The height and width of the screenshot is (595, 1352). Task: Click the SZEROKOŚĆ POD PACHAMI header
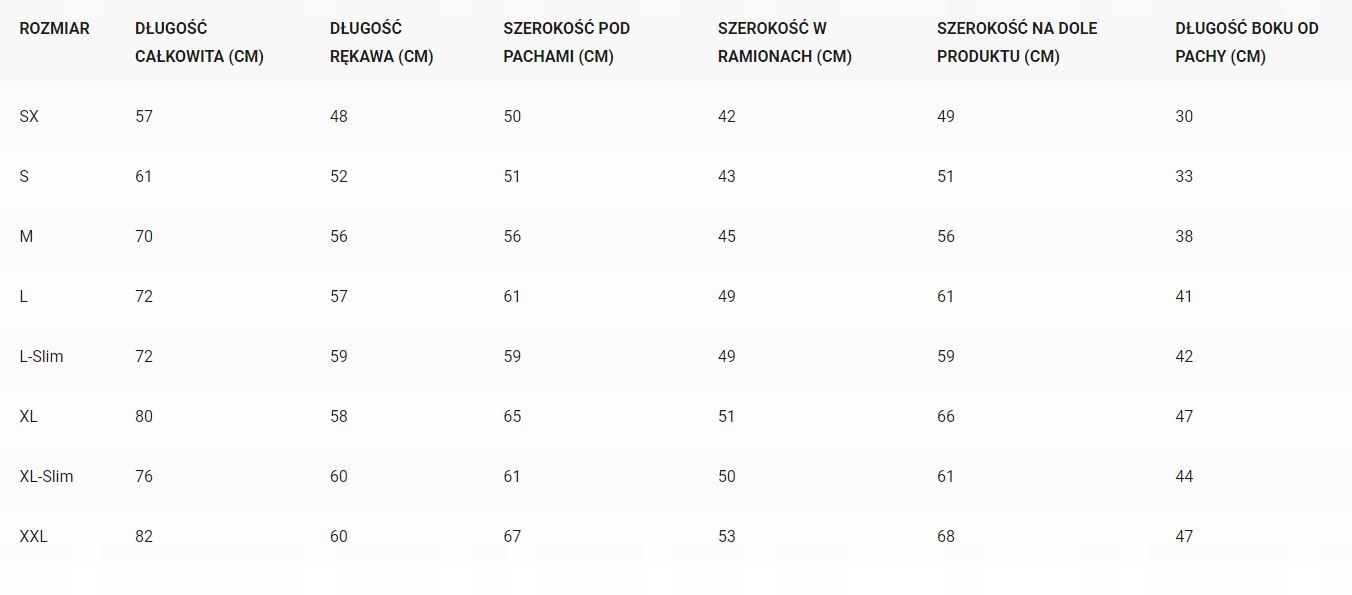pyautogui.click(x=566, y=43)
